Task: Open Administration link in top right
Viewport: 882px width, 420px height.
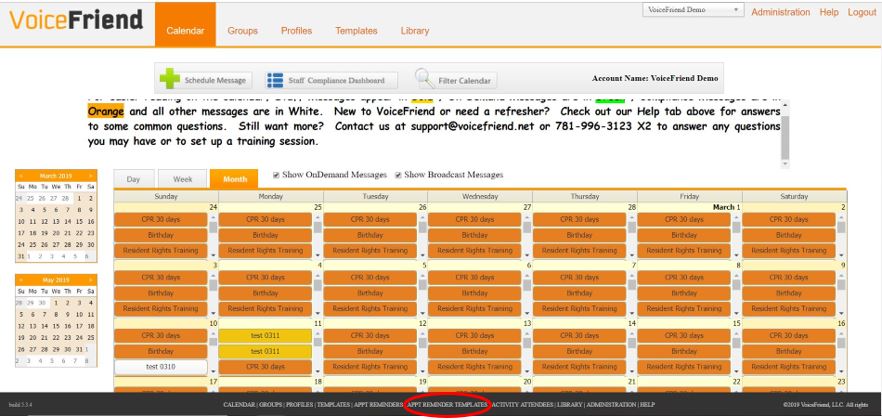Action: coord(781,12)
